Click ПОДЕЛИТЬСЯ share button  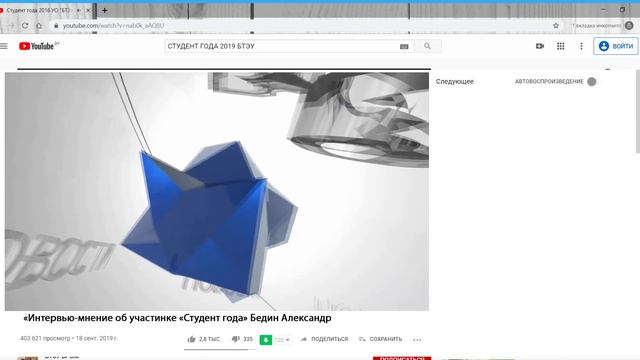(324, 339)
